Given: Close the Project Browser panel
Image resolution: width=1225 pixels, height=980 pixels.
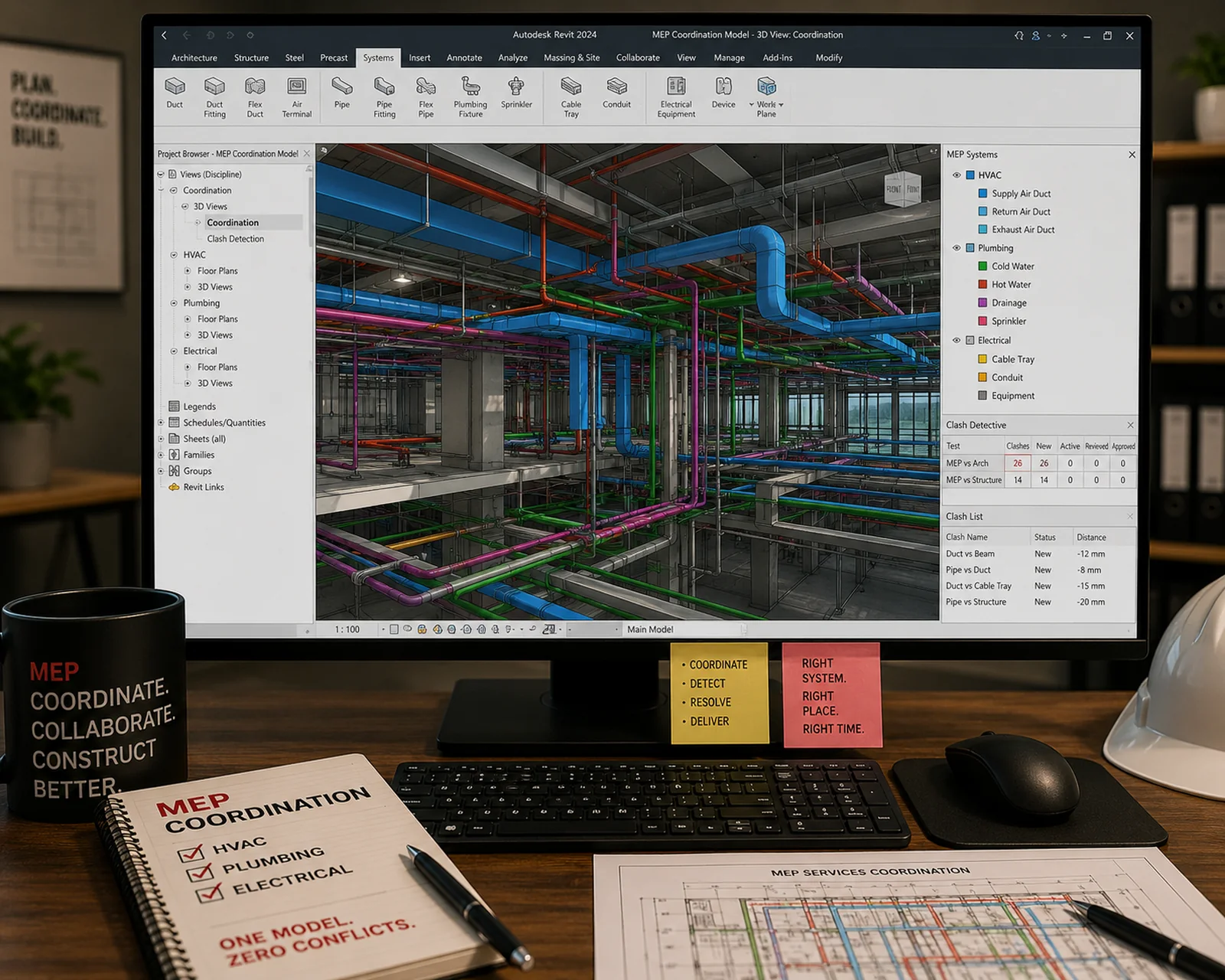Looking at the screenshot, I should [x=307, y=154].
